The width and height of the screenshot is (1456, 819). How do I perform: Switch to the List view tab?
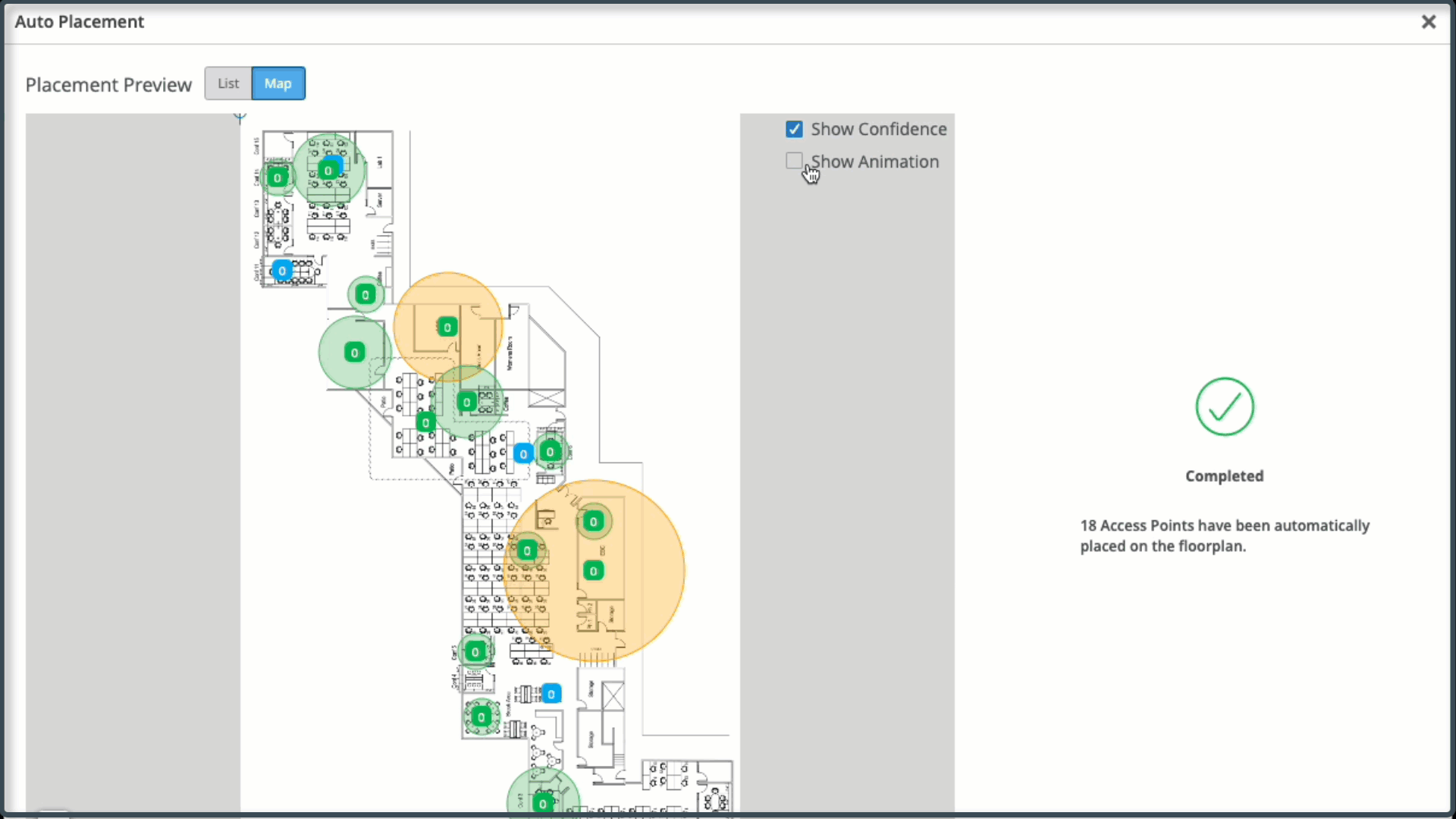click(227, 83)
